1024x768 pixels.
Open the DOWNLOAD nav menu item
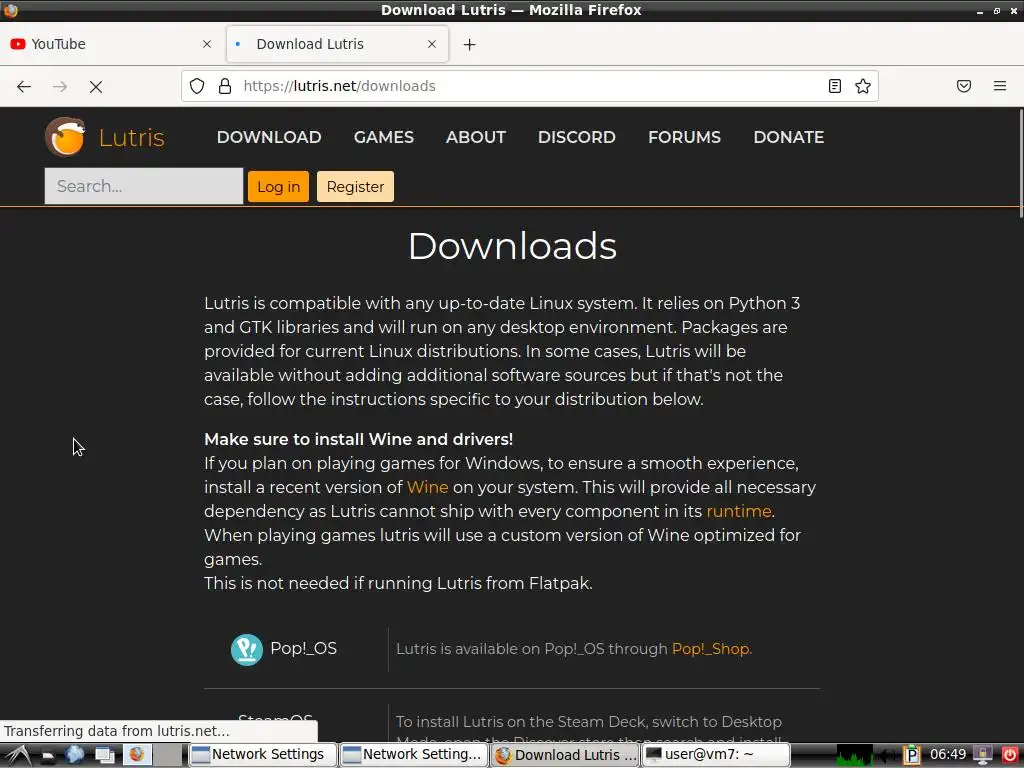(x=269, y=137)
